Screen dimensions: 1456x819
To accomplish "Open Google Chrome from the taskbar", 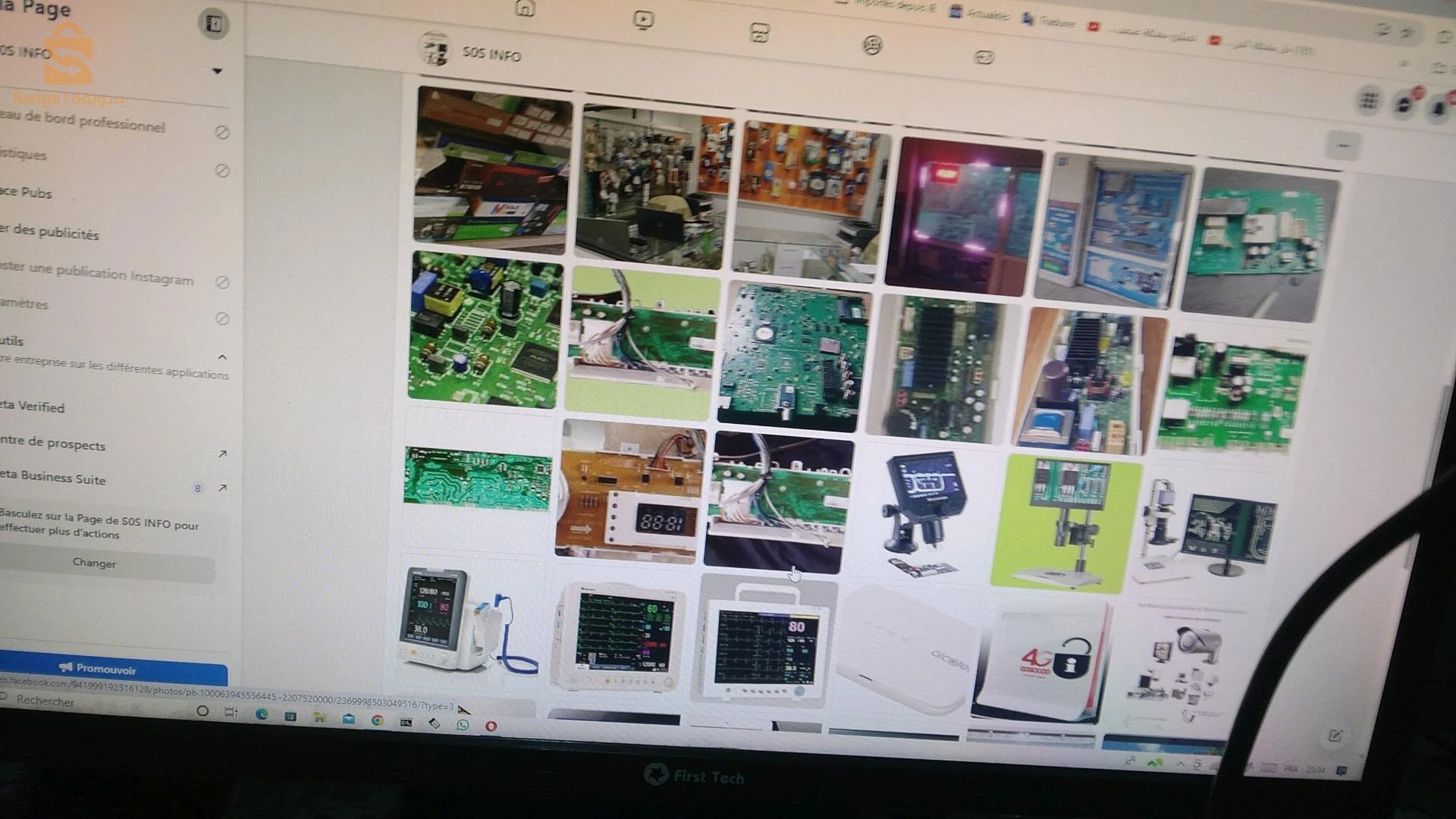I will [x=377, y=720].
